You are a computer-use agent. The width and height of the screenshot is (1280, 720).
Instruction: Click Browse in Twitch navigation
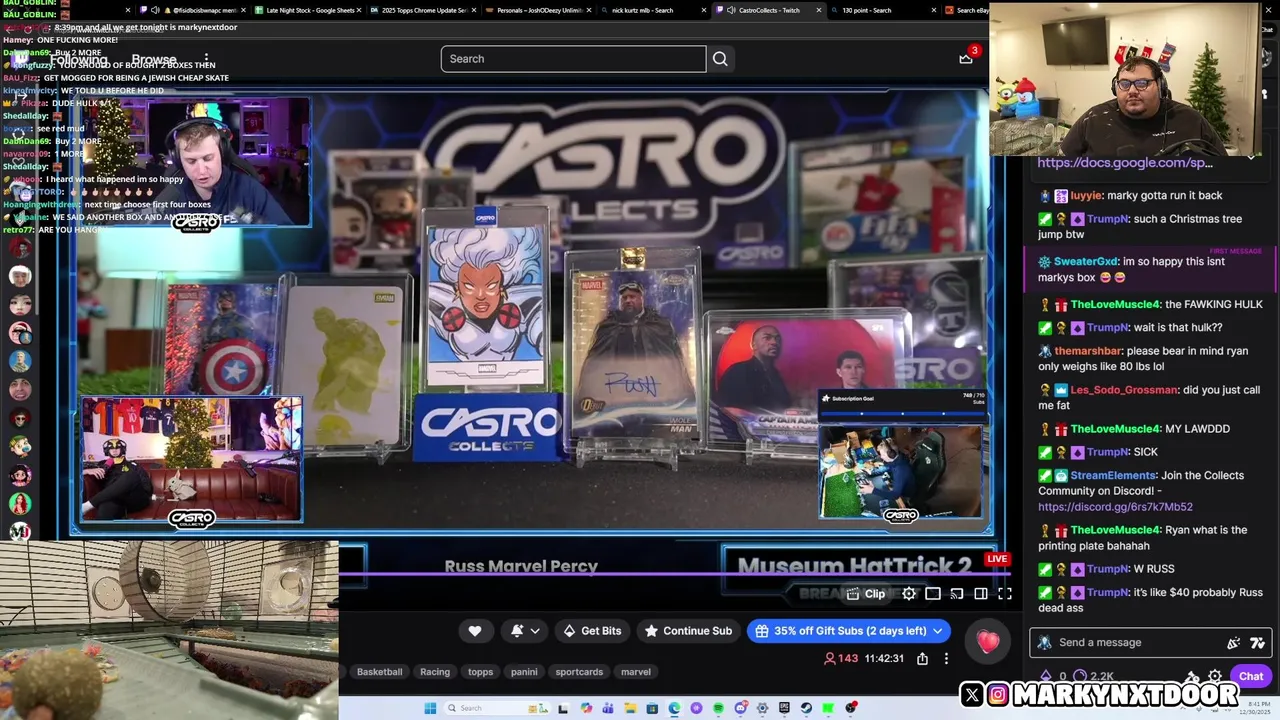click(x=154, y=60)
